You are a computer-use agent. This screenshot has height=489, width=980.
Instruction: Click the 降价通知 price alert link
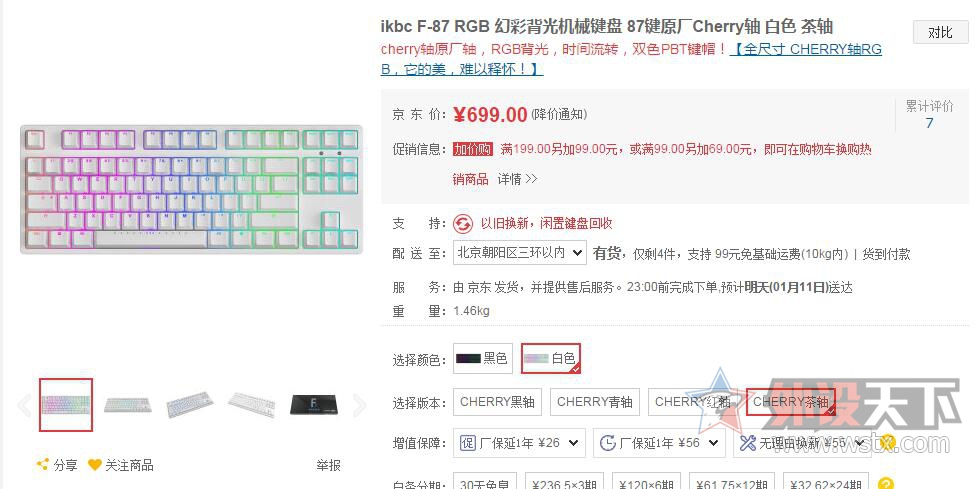click(x=559, y=114)
